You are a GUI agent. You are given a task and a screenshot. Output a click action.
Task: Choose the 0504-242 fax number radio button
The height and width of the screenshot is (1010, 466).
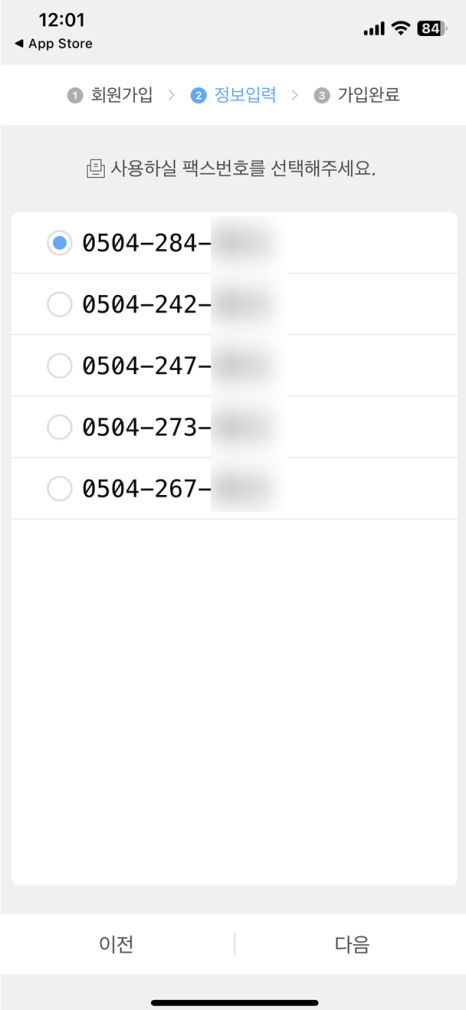59,304
